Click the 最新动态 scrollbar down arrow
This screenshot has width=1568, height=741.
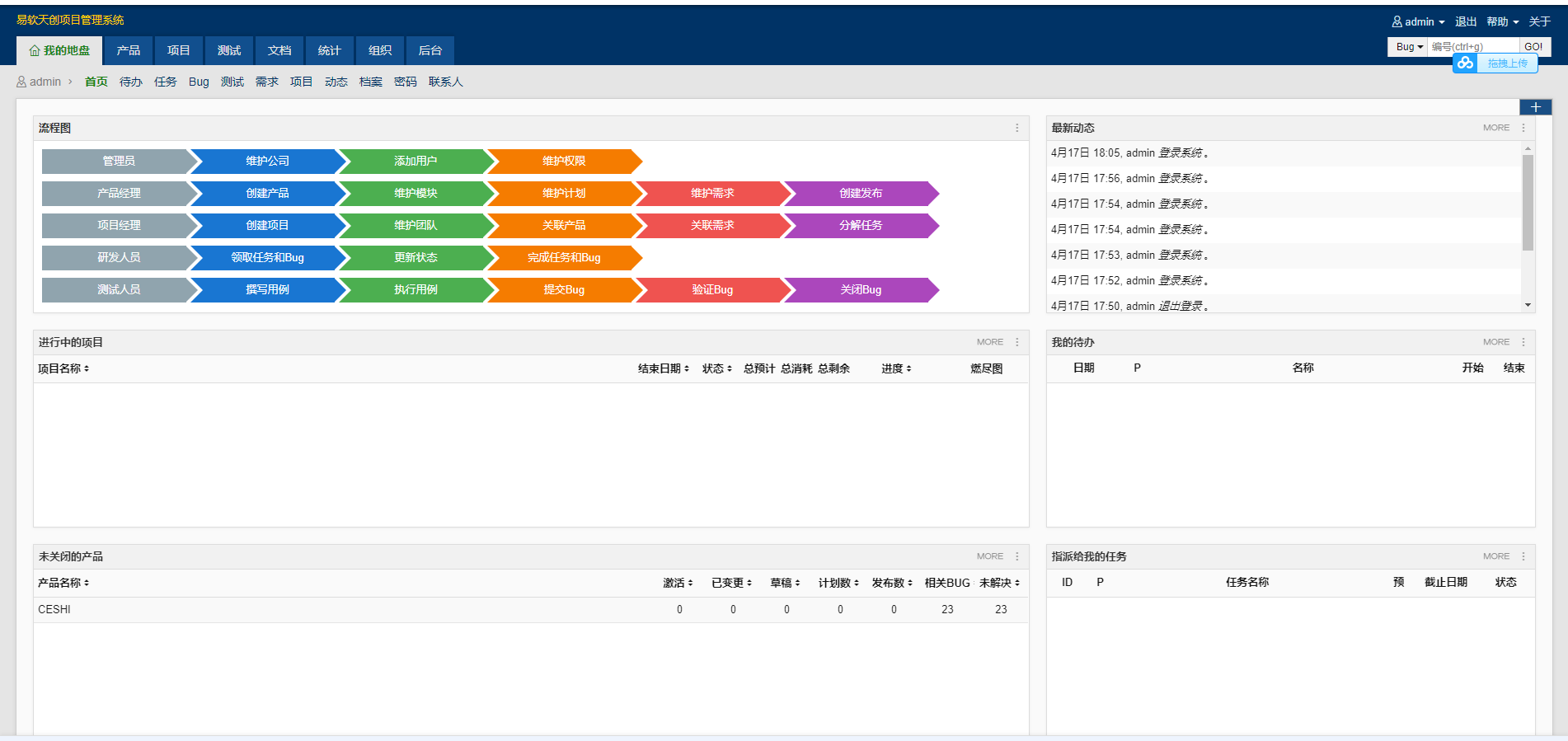(x=1528, y=305)
